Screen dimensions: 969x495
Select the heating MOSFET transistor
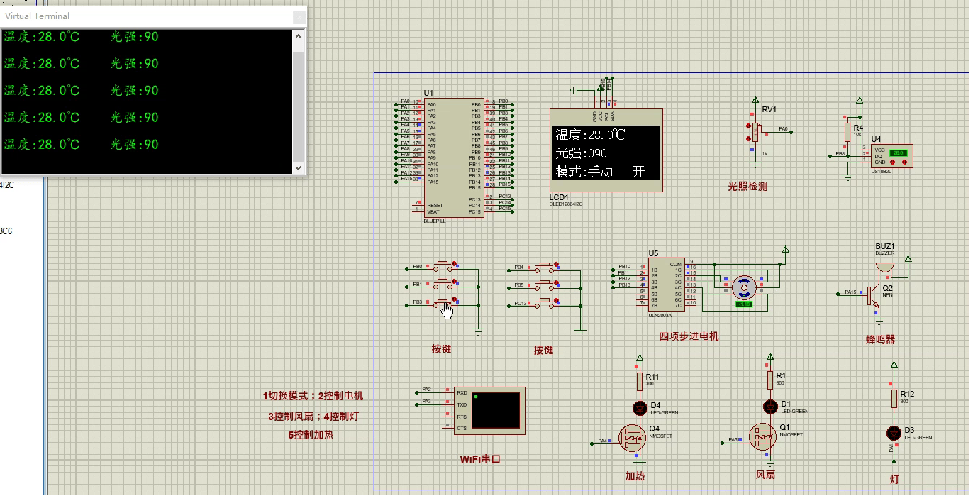(x=633, y=437)
